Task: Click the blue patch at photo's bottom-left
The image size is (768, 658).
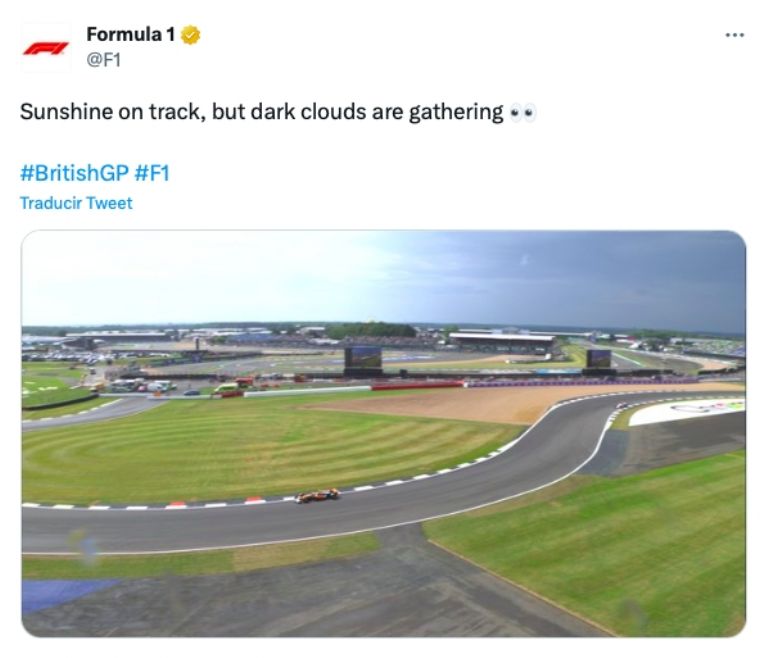Action: [x=62, y=594]
